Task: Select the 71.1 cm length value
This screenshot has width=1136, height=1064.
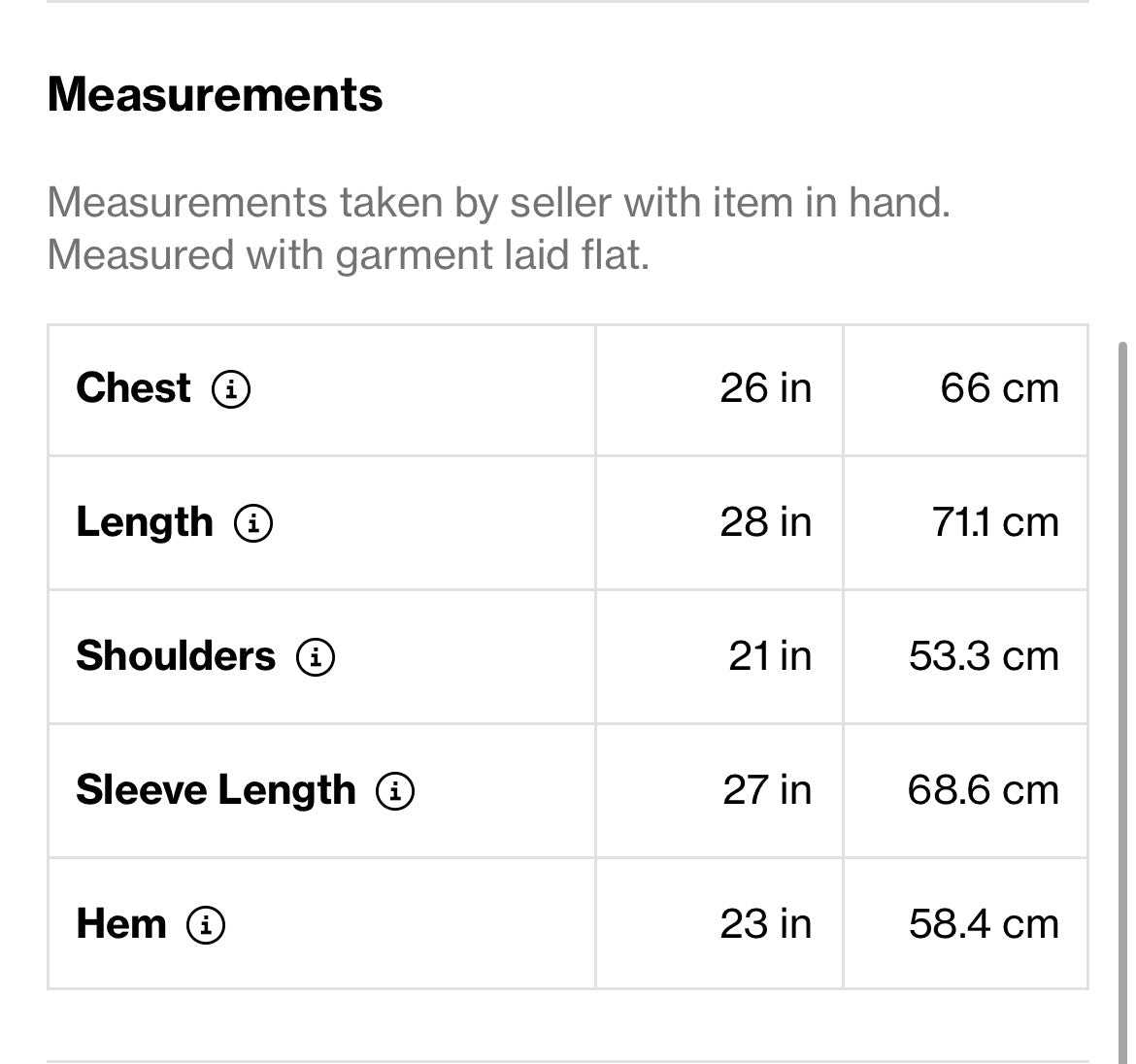Action: coord(995,522)
